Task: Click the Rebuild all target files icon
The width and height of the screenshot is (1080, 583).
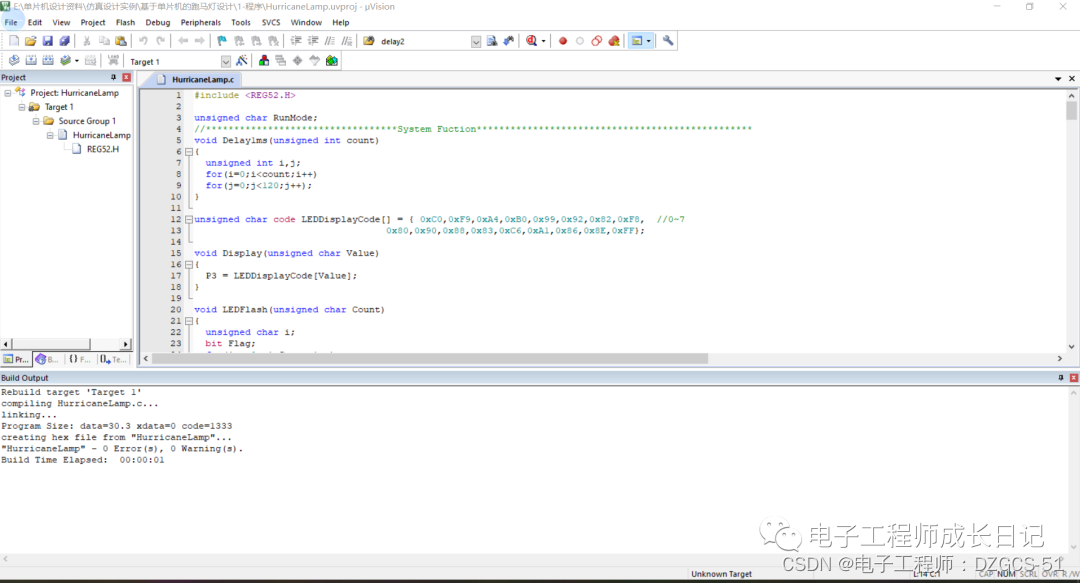Action: point(48,61)
